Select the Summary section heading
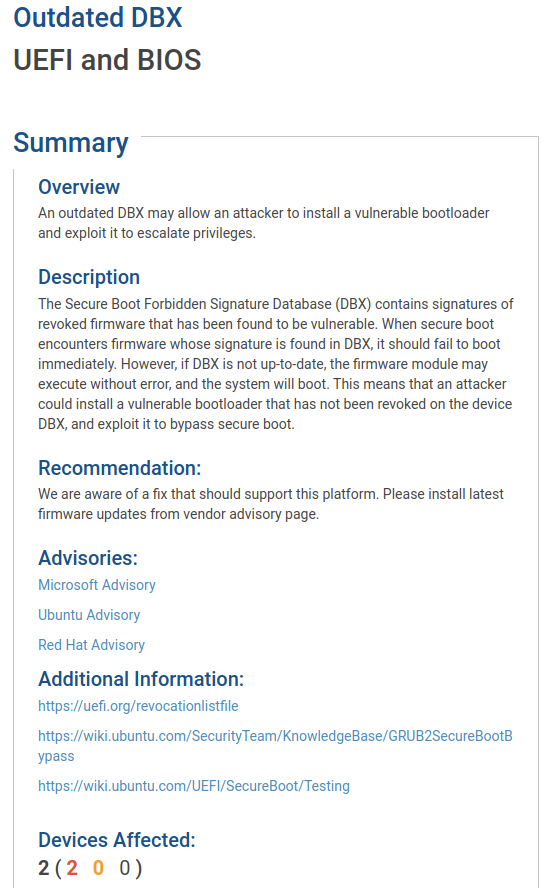548x888 pixels. tap(71, 143)
